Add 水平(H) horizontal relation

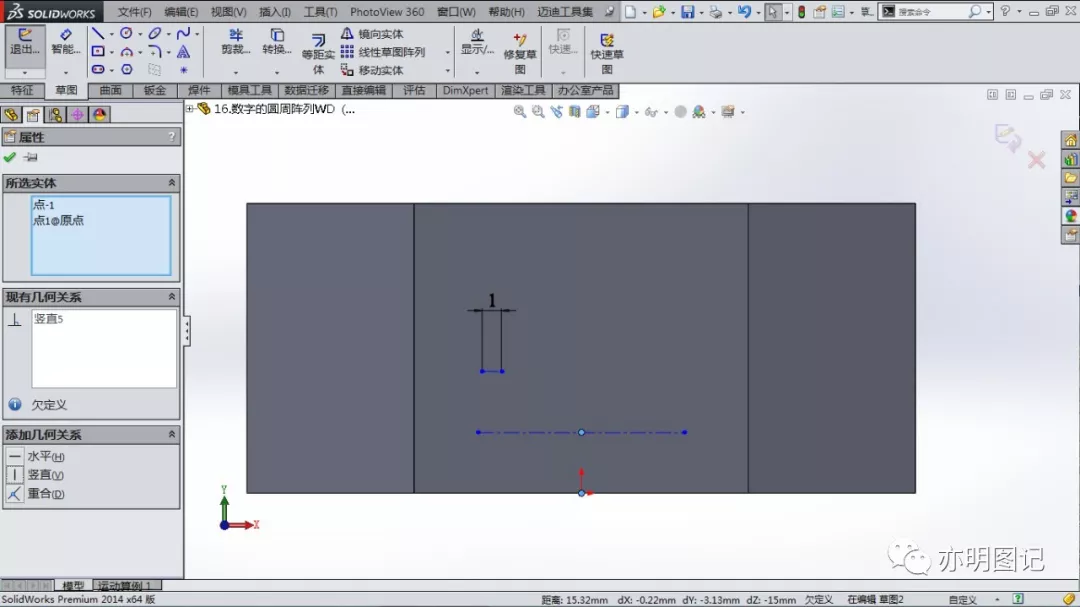[37, 456]
